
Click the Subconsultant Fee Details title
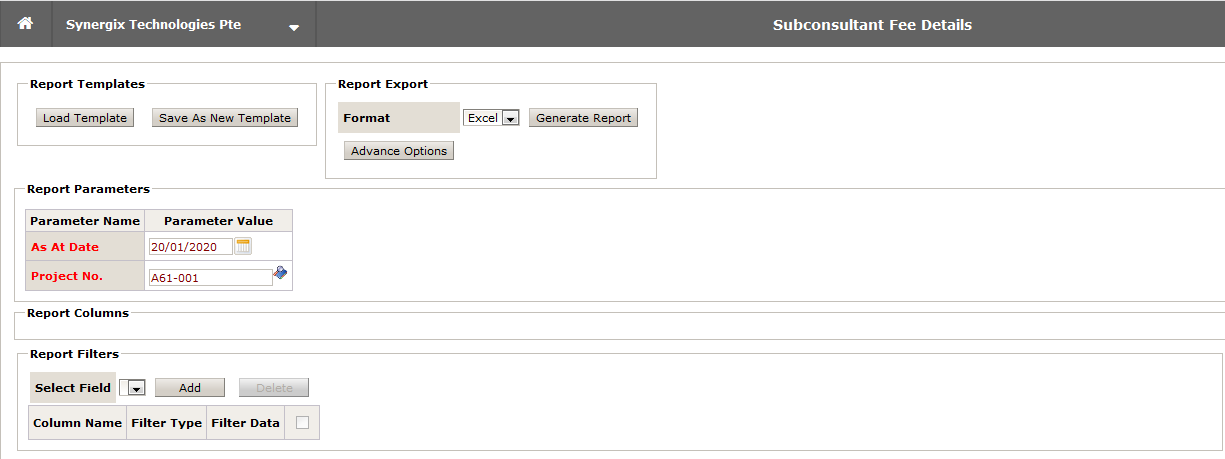(872, 25)
